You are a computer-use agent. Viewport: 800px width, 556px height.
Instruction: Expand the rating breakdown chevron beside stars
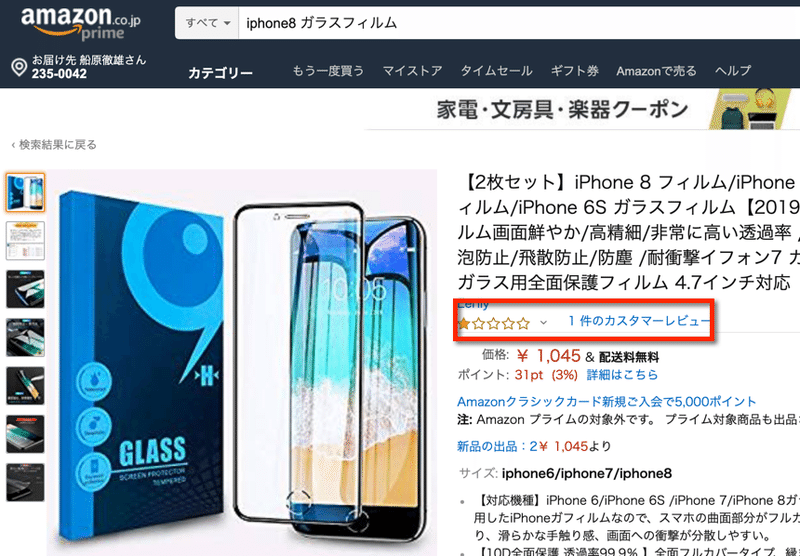tap(543, 322)
